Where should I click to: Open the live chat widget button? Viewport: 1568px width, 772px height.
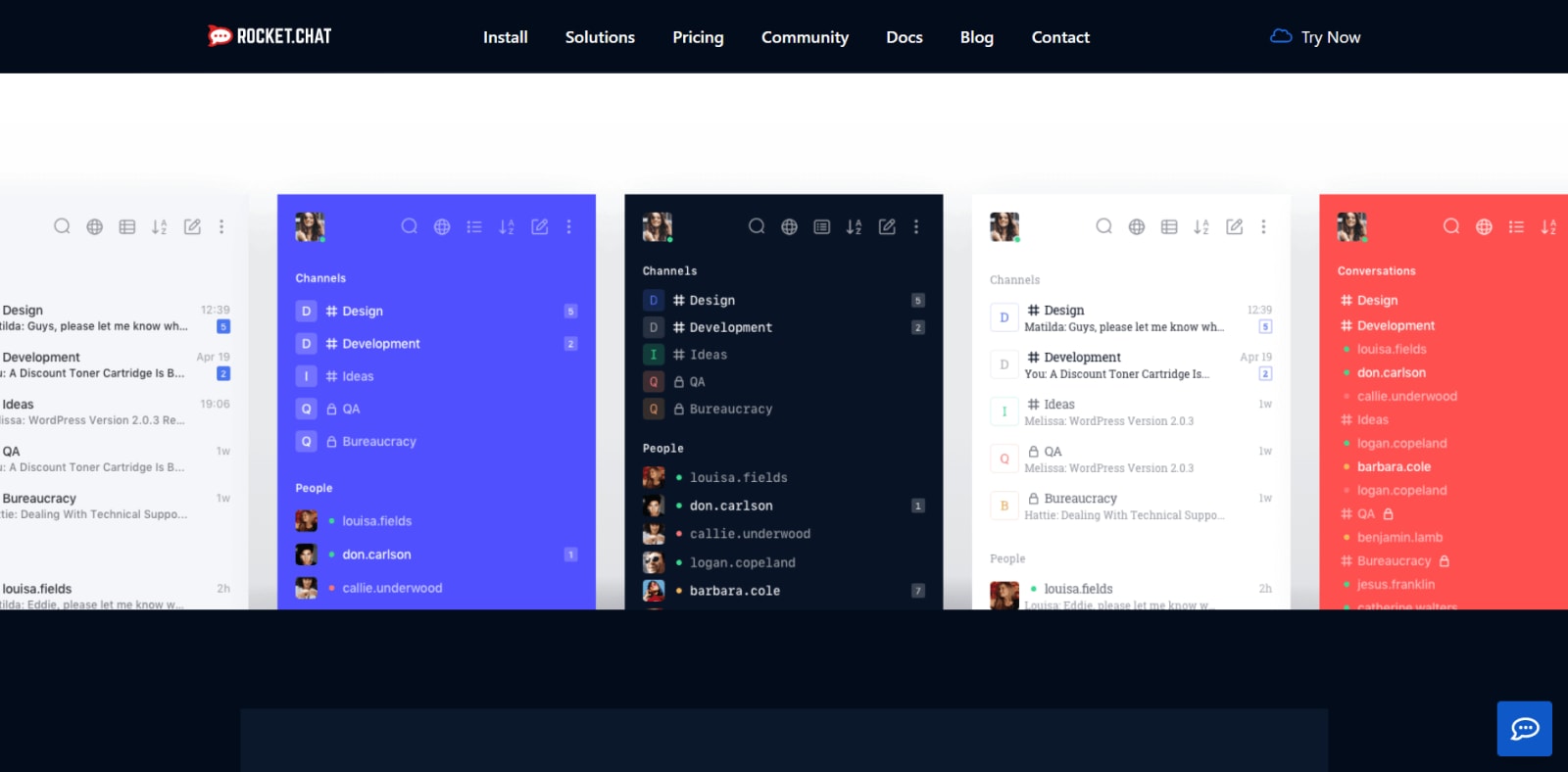1525,729
